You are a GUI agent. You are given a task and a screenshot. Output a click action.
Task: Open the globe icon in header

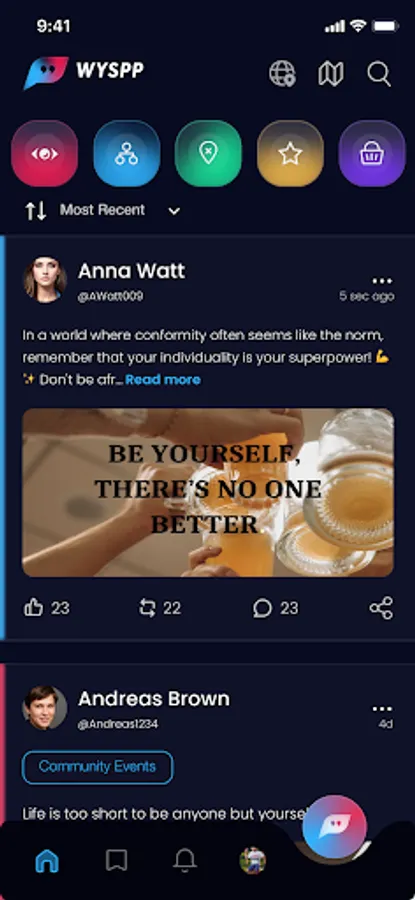282,74
